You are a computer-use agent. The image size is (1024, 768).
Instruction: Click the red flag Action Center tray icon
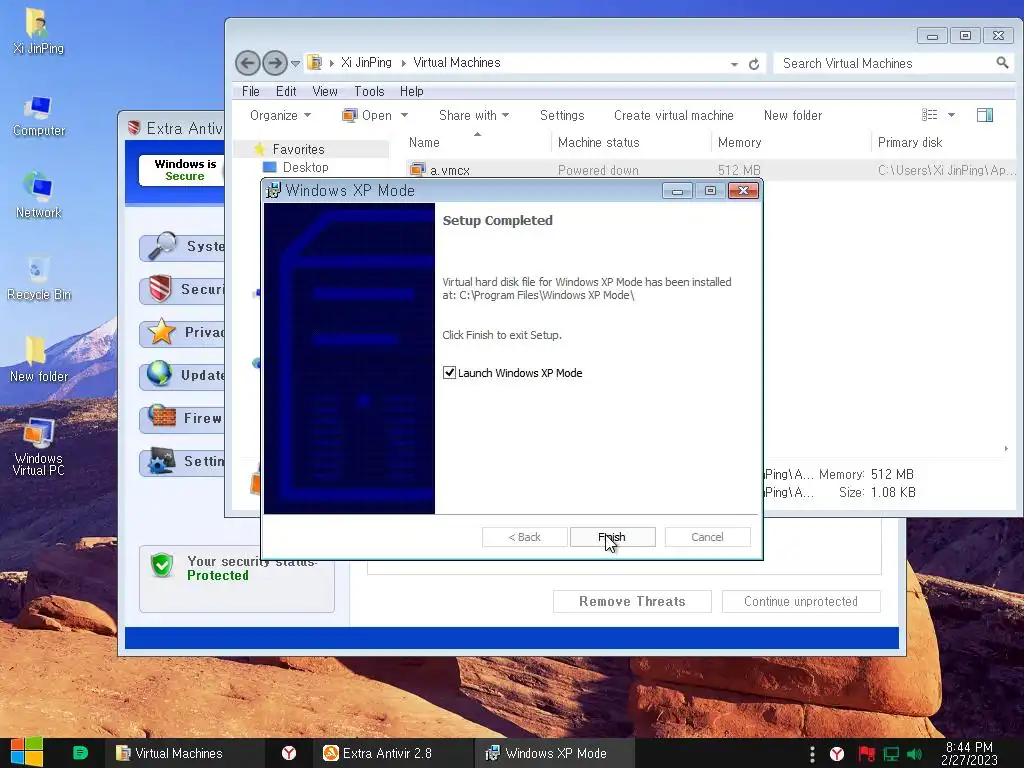click(866, 754)
